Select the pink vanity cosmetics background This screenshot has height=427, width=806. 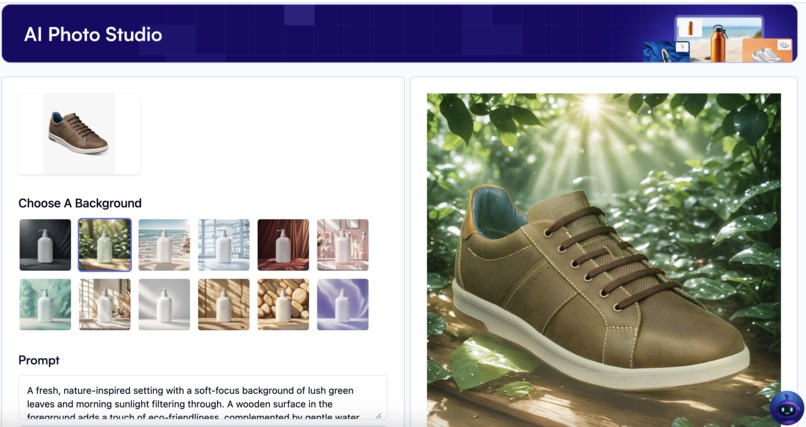pyautogui.click(x=343, y=245)
